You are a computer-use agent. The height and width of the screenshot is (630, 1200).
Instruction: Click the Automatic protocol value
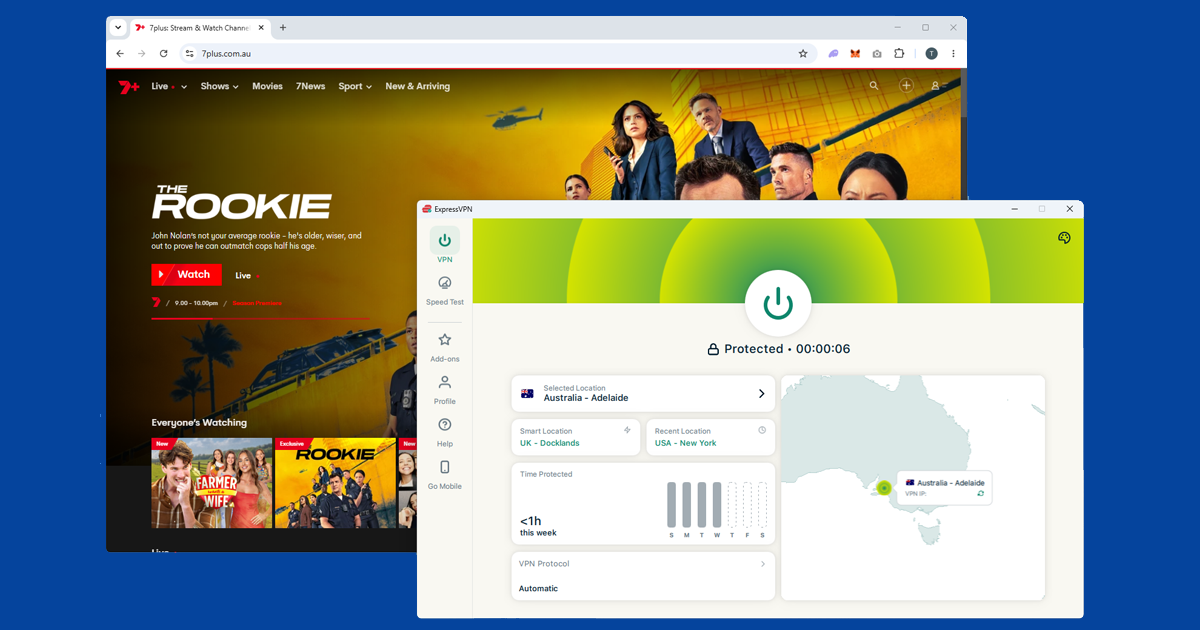tap(538, 588)
